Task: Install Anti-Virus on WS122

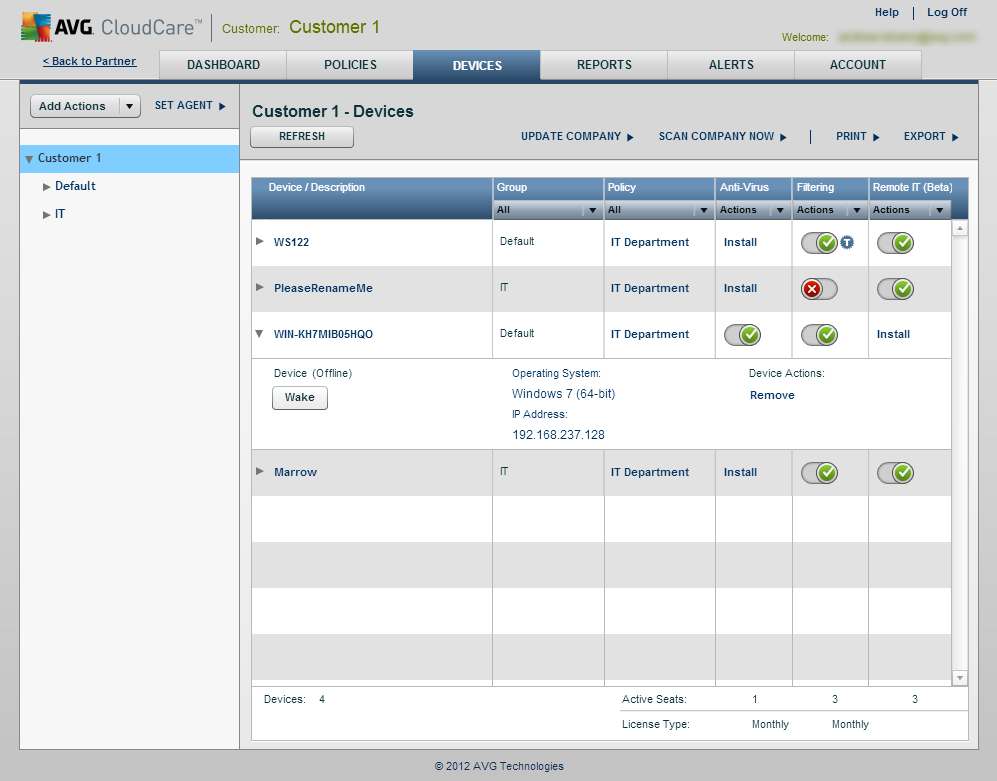Action: coord(740,242)
